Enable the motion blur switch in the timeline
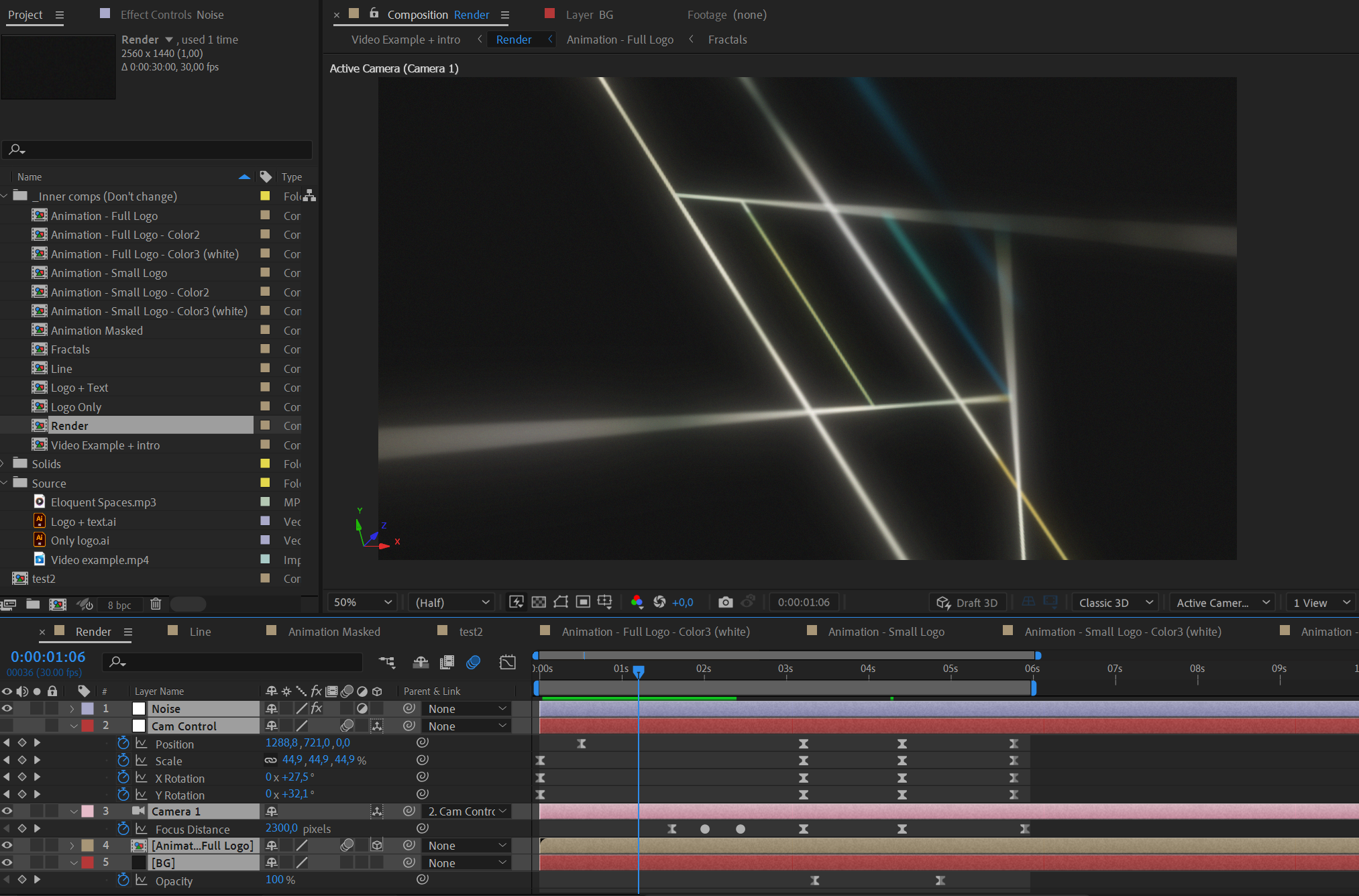 [473, 663]
